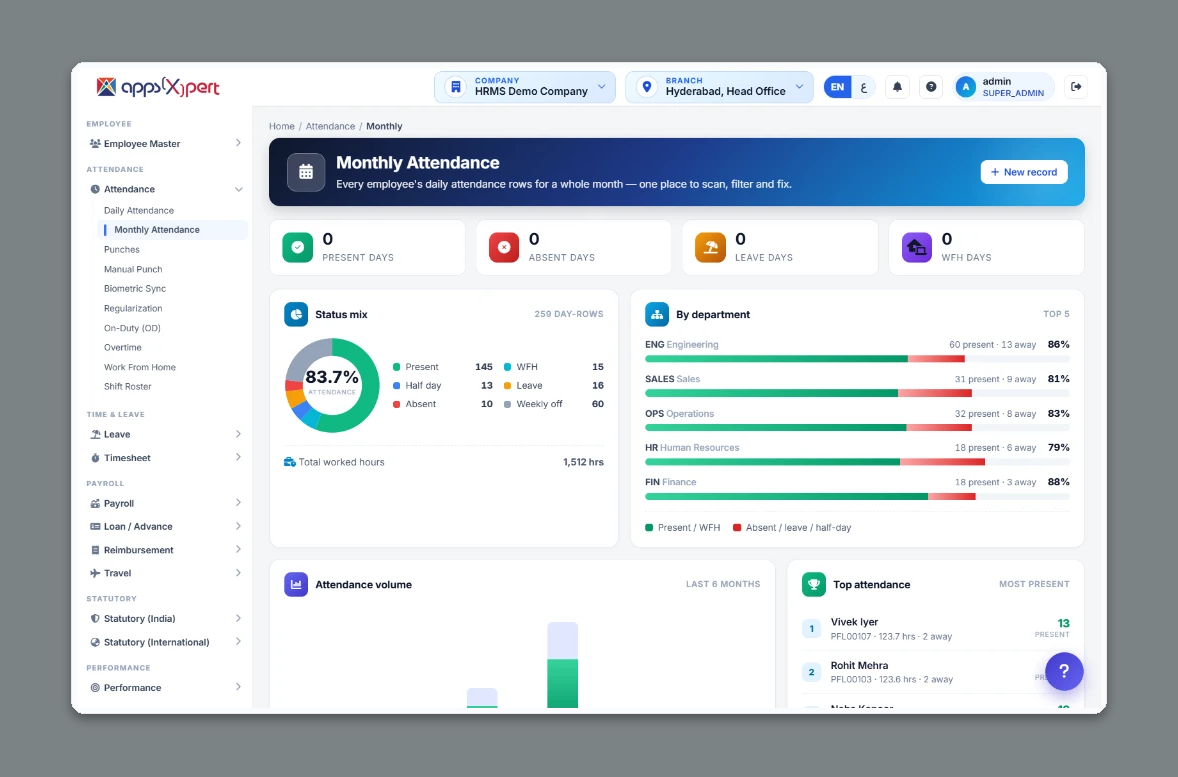1178x777 pixels.
Task: Click the purple WFH Days icon
Action: (917, 247)
